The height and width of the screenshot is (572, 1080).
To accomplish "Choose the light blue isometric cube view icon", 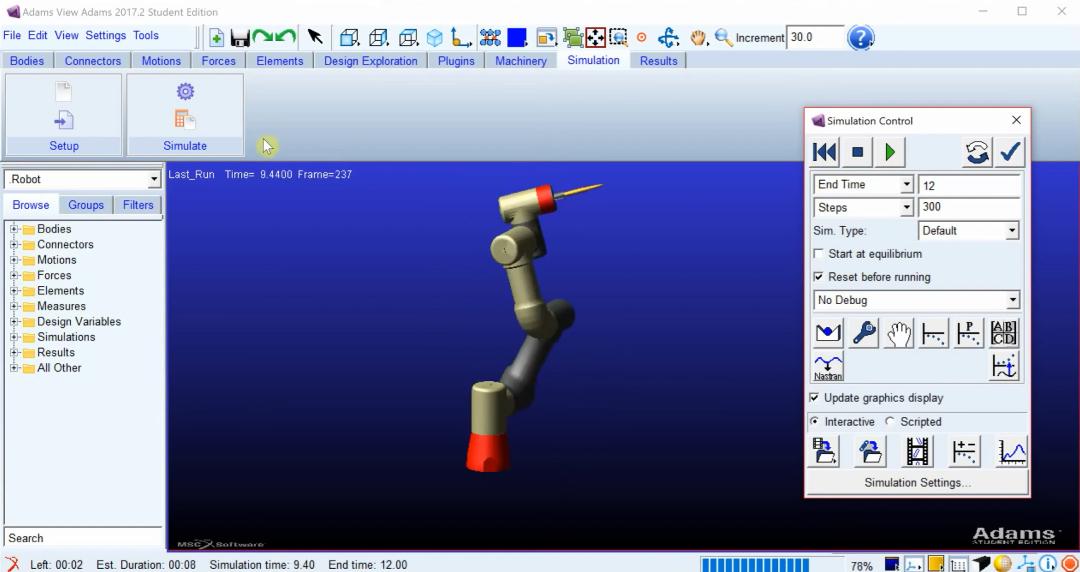I will point(435,37).
